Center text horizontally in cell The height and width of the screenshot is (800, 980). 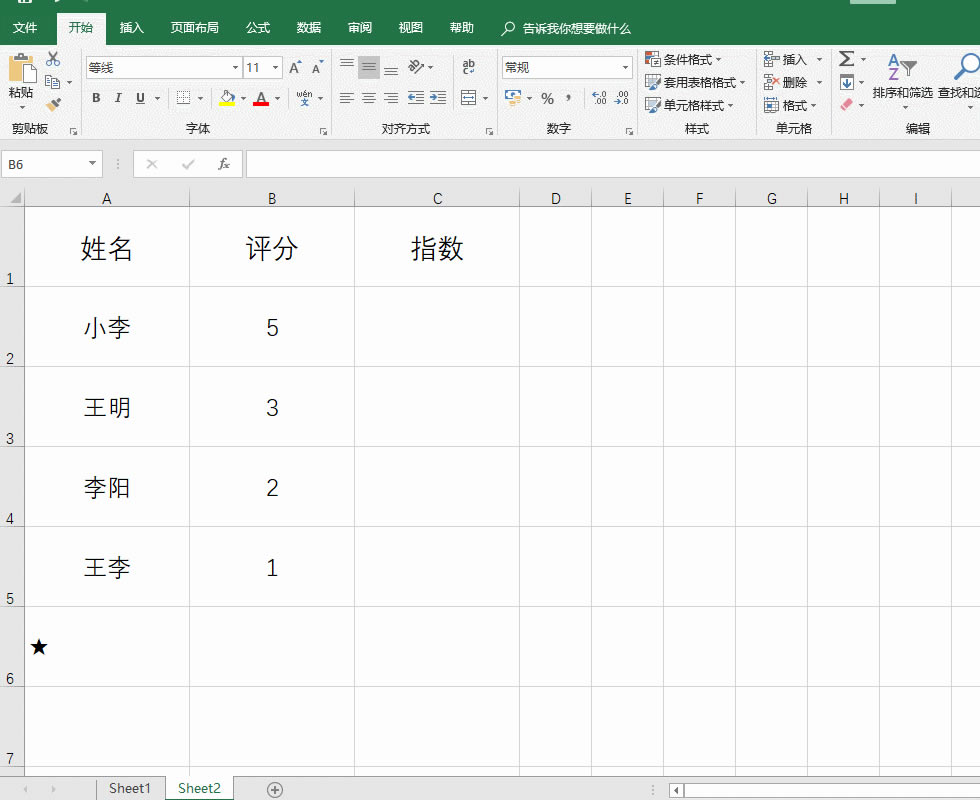coord(369,98)
